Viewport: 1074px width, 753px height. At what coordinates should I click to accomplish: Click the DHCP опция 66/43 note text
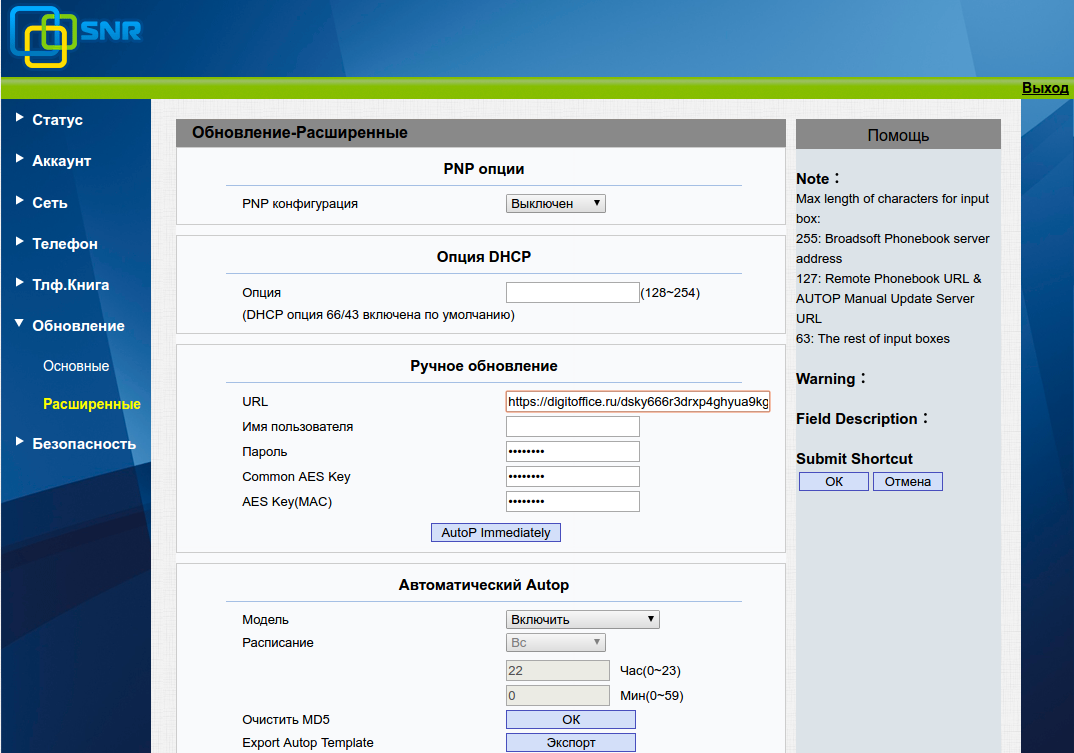378,315
